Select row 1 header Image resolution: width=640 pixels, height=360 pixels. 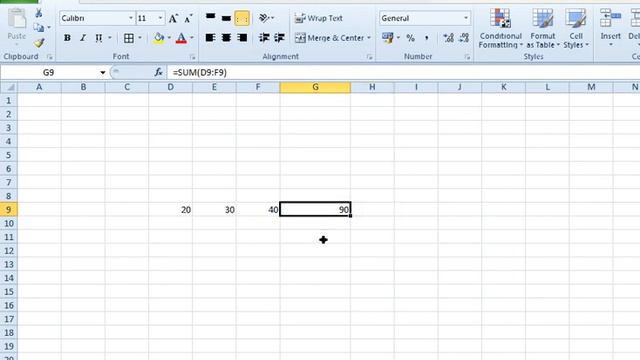click(x=9, y=100)
